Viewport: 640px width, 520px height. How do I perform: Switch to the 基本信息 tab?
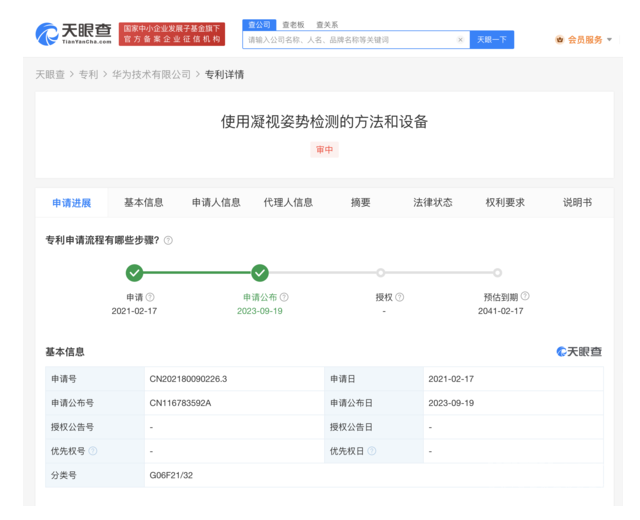[144, 202]
